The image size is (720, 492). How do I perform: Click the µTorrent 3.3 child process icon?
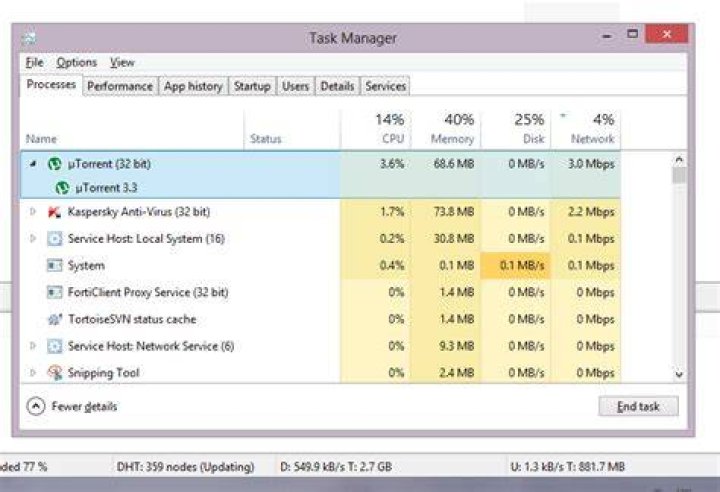tap(62, 187)
